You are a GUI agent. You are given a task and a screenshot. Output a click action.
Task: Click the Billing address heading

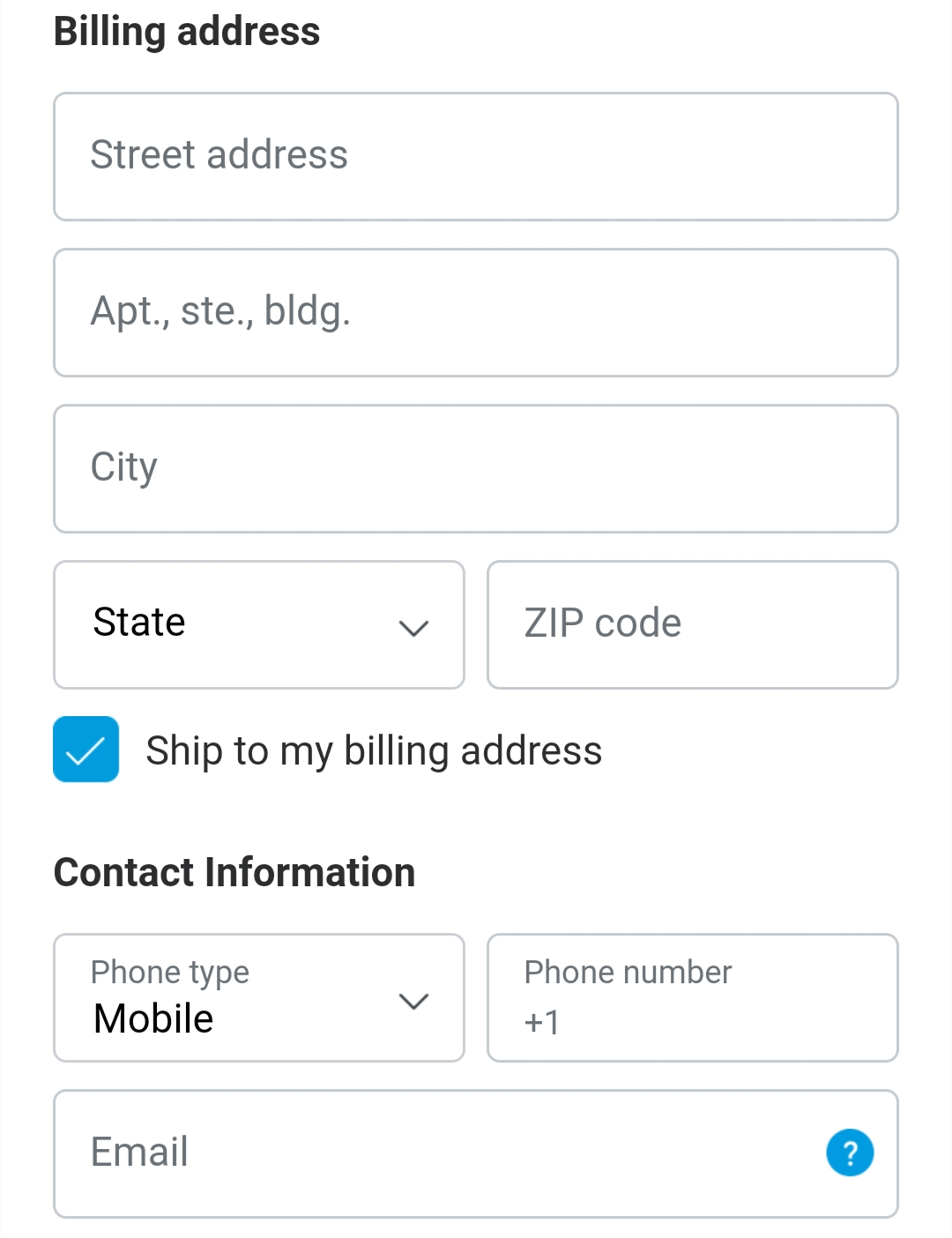pos(187,32)
